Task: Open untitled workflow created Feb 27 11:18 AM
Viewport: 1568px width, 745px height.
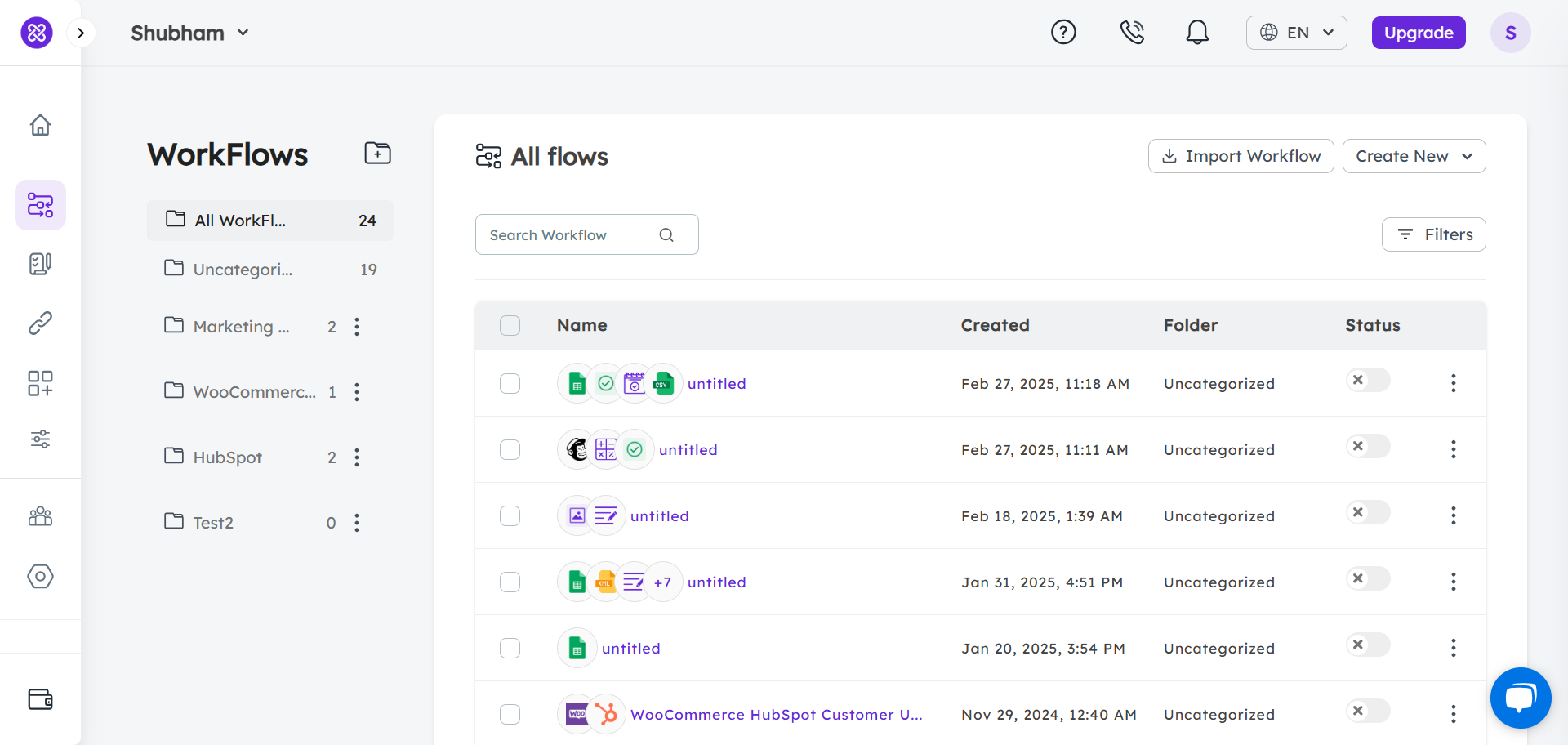Action: 717,384
